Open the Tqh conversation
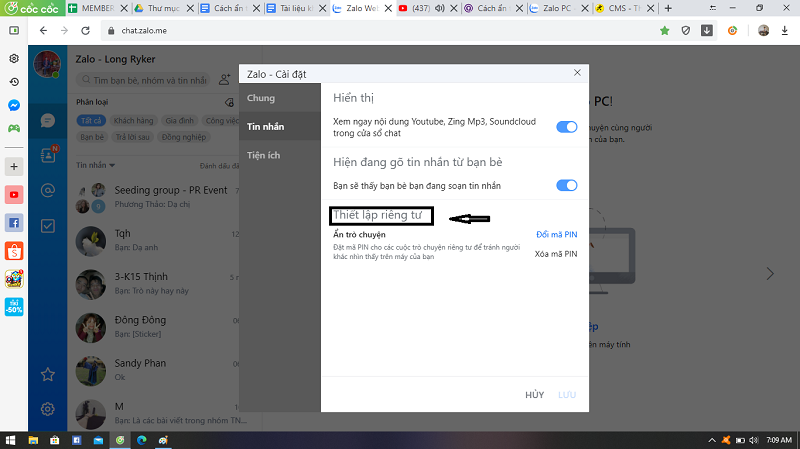 157,240
